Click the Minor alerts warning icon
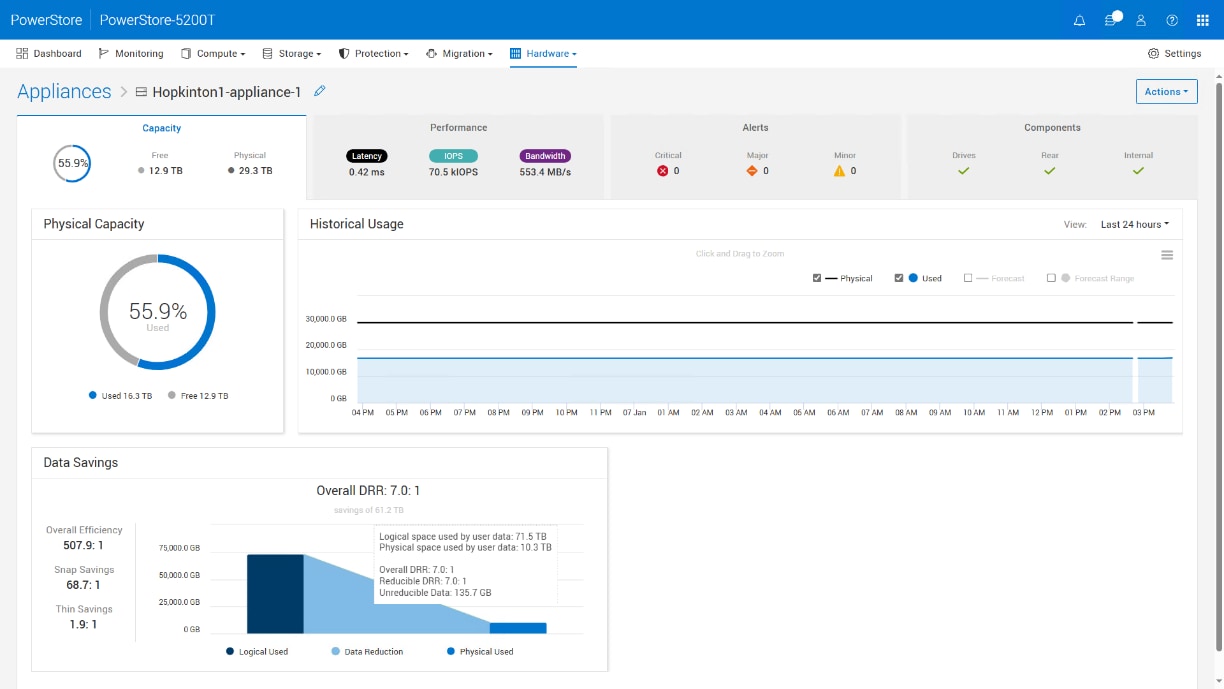Screen dimensions: 1224x689 tap(839, 171)
